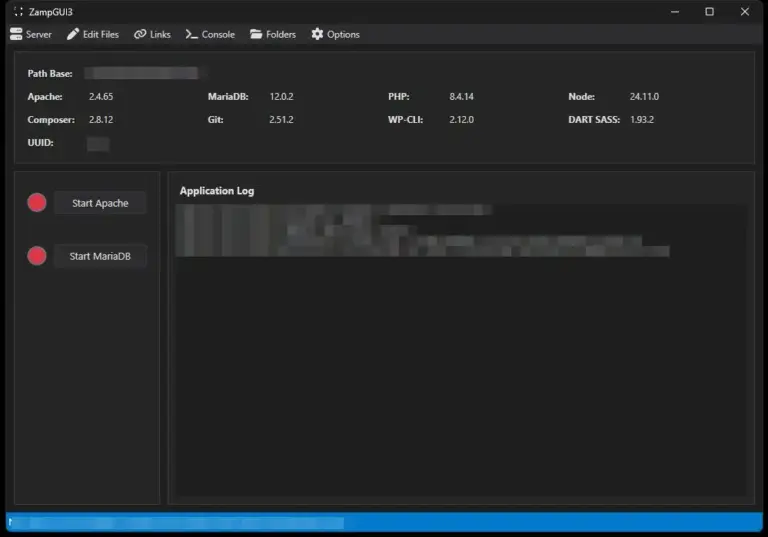The width and height of the screenshot is (768, 537).
Task: Click the chain link icon for Links
Action: click(x=140, y=34)
